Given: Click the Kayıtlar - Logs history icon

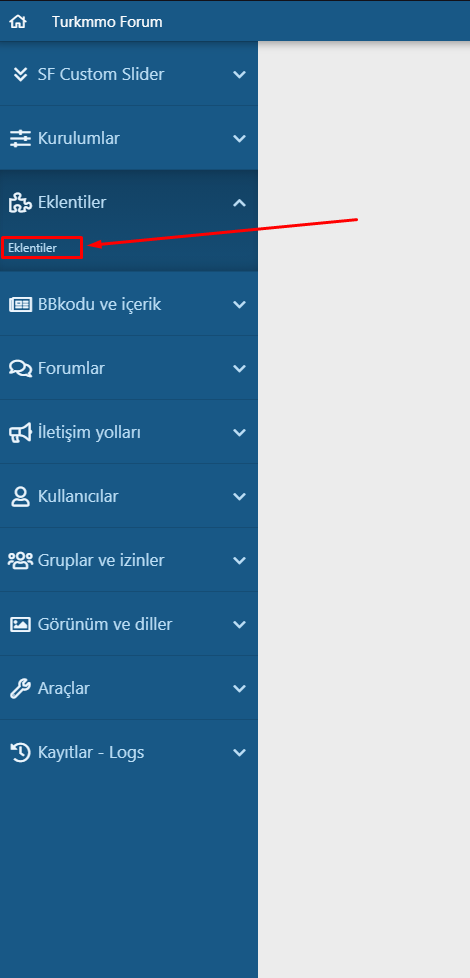Looking at the screenshot, I should [21, 752].
